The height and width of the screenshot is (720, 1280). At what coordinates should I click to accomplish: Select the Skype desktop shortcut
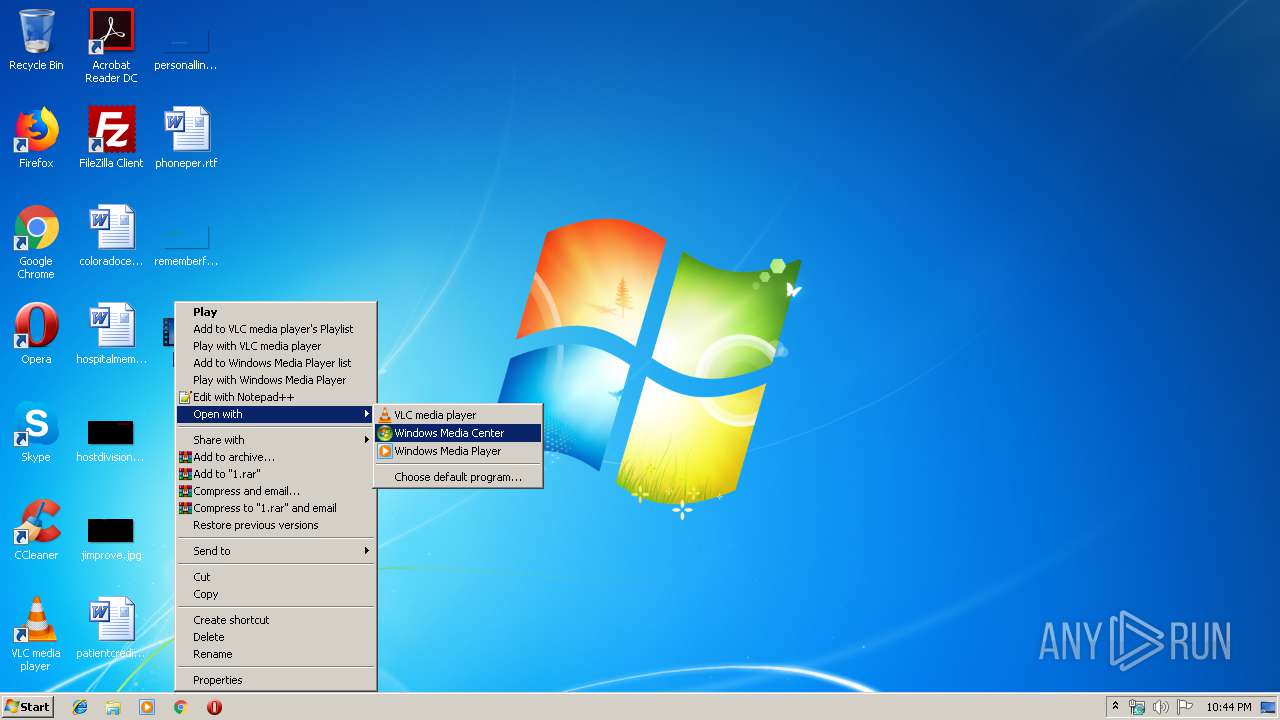pyautogui.click(x=36, y=432)
